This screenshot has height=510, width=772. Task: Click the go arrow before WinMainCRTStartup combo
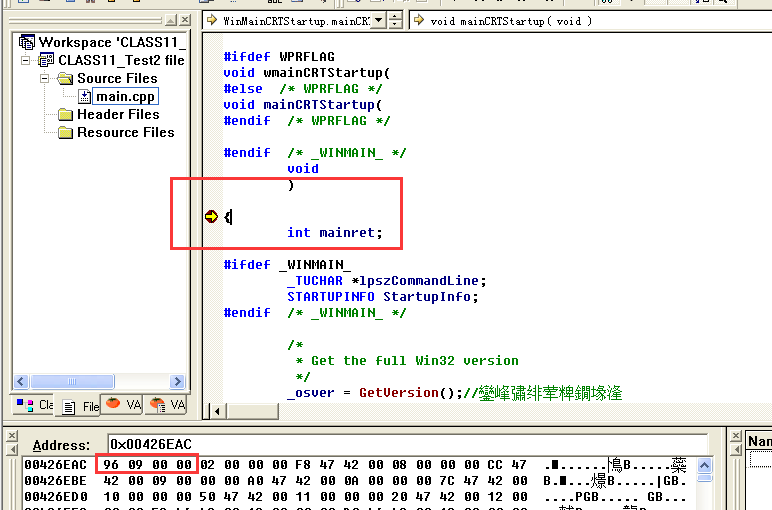pos(212,20)
